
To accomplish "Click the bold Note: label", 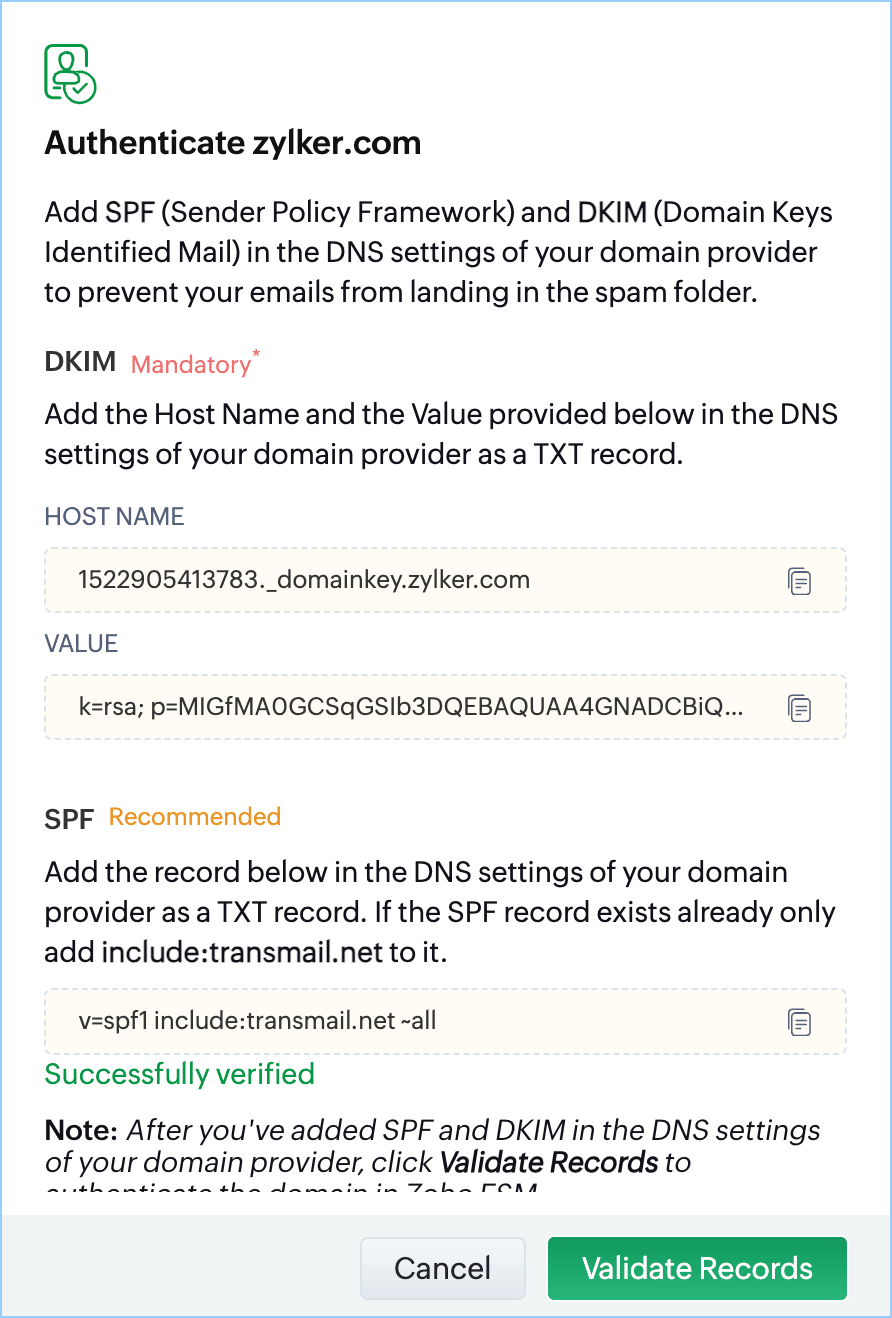I will tap(82, 1131).
